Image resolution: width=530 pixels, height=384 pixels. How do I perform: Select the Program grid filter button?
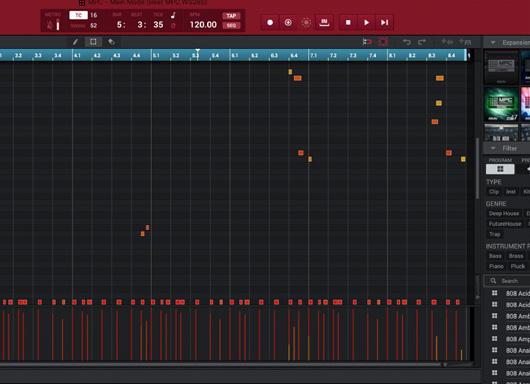[x=500, y=169]
